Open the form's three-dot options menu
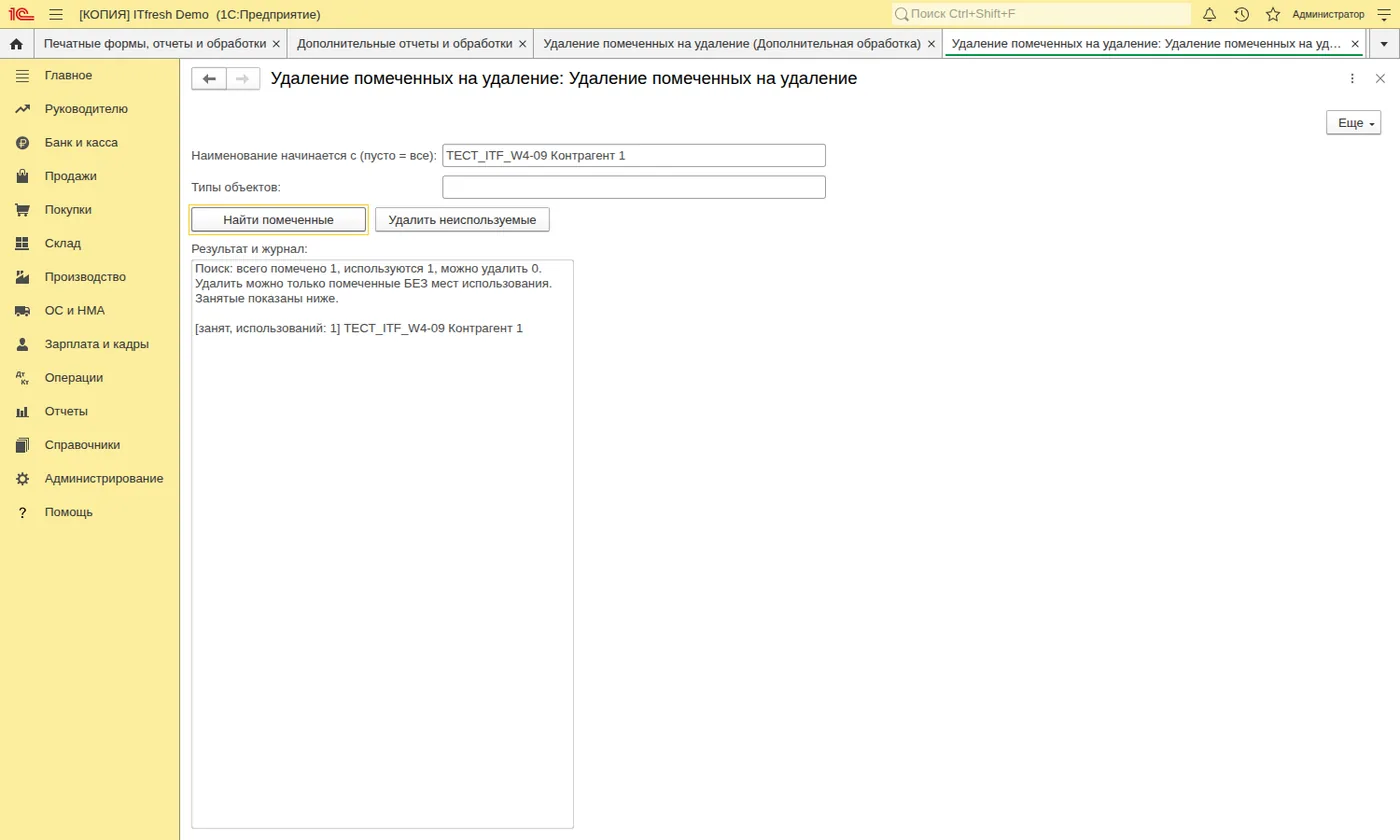The image size is (1400, 840). coord(1352,79)
